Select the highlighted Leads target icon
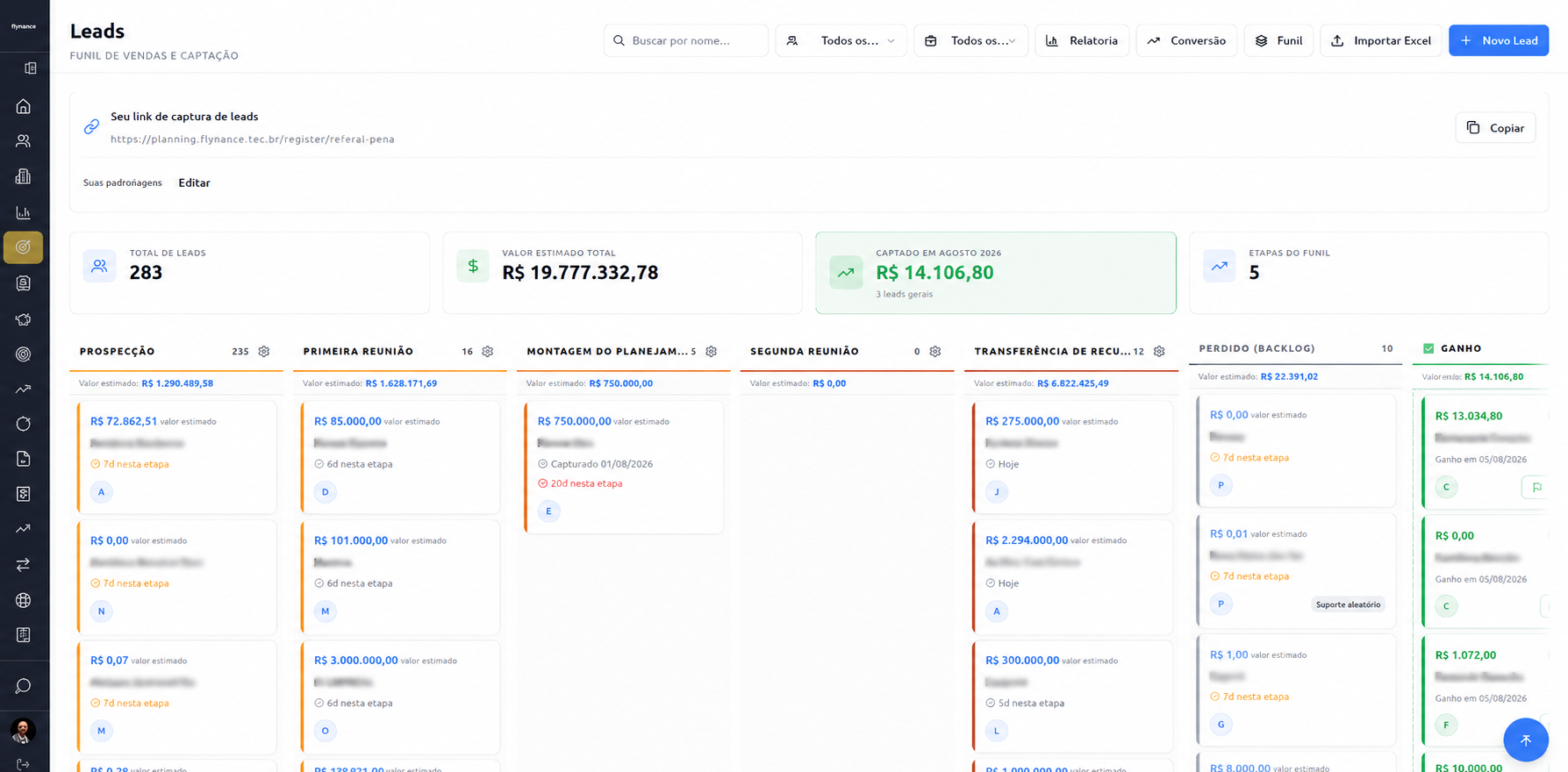Viewport: 1568px width, 772px height. pos(24,247)
